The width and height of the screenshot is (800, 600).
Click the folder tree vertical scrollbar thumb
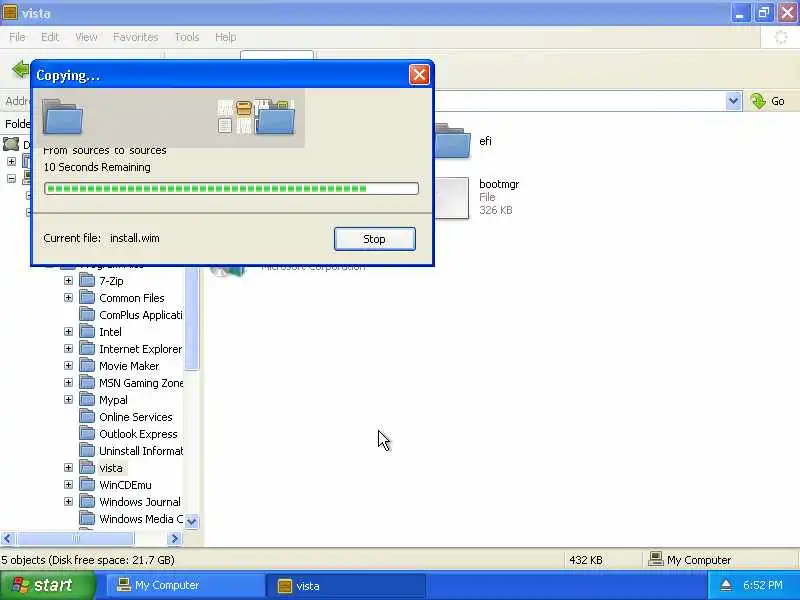192,317
